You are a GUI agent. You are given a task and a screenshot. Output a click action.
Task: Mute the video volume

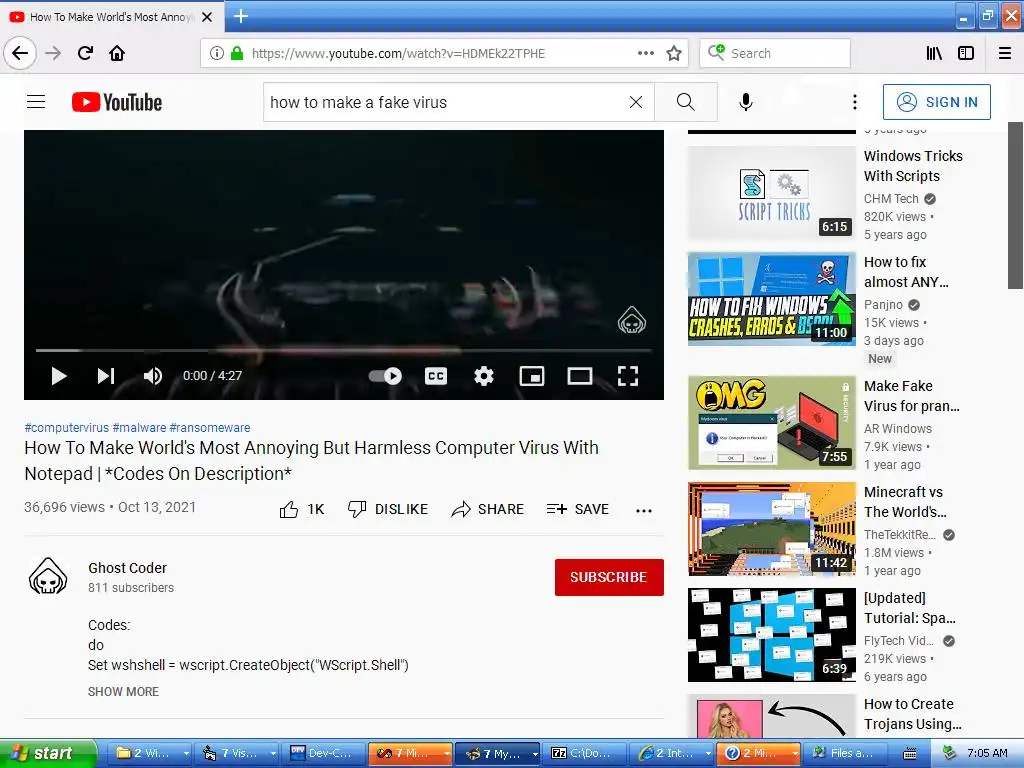[x=153, y=376]
